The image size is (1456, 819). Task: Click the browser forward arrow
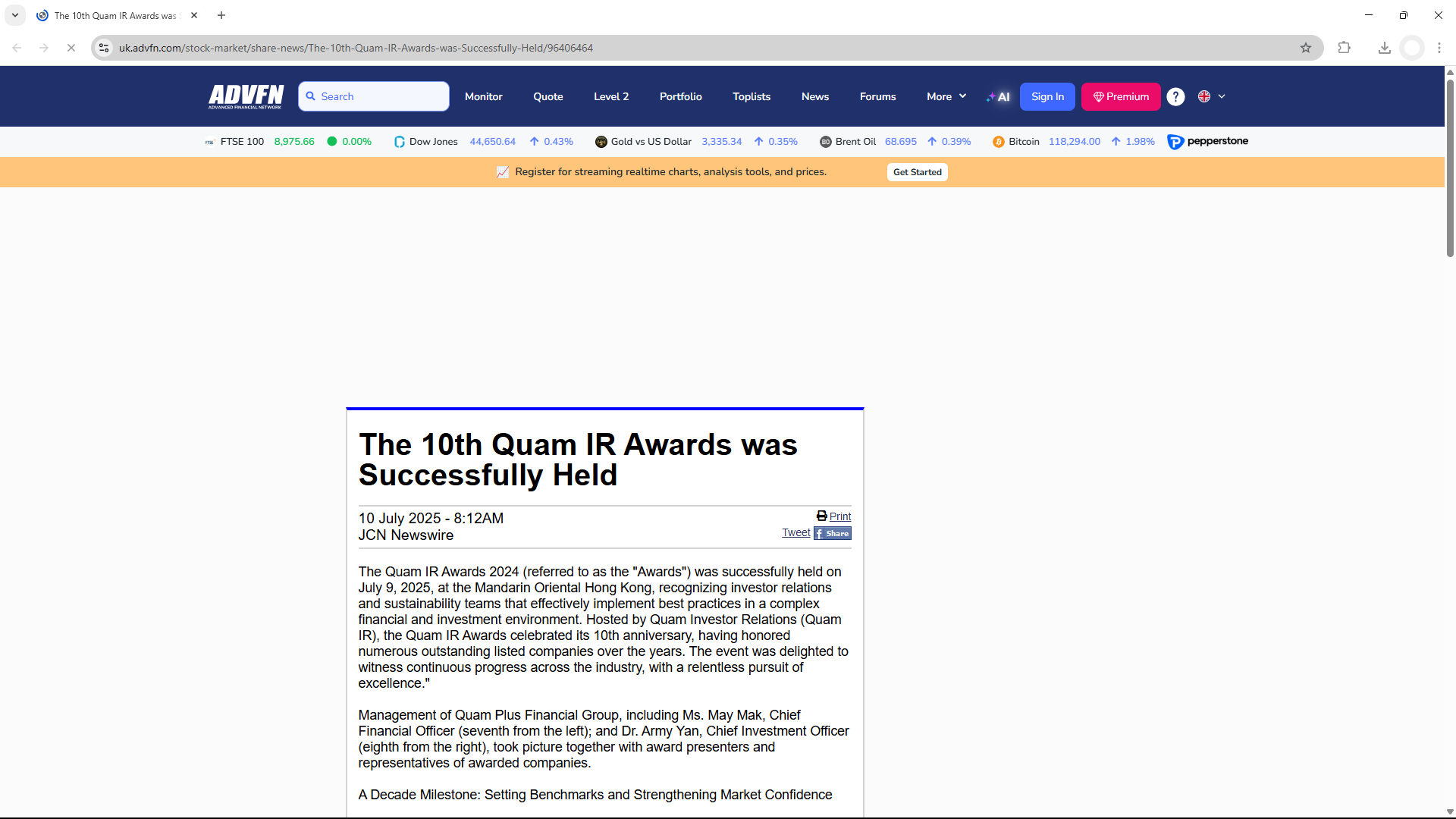click(44, 48)
